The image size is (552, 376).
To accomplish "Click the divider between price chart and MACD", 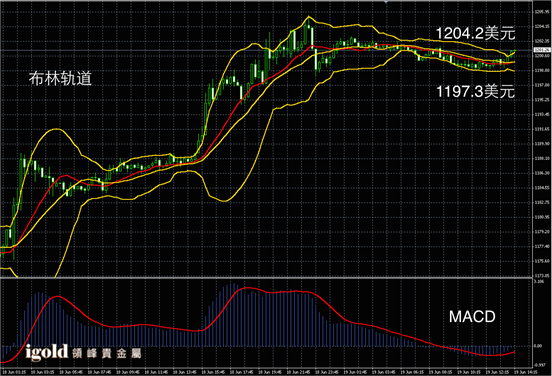I will (266, 278).
